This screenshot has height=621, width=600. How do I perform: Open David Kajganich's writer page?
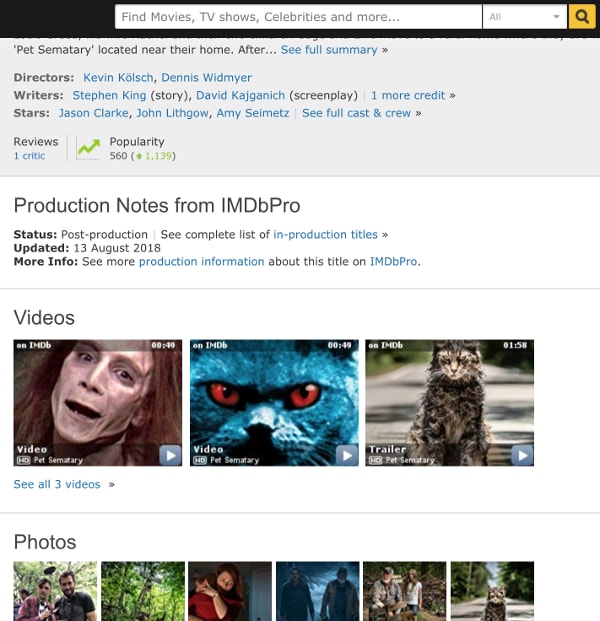[x=240, y=95]
